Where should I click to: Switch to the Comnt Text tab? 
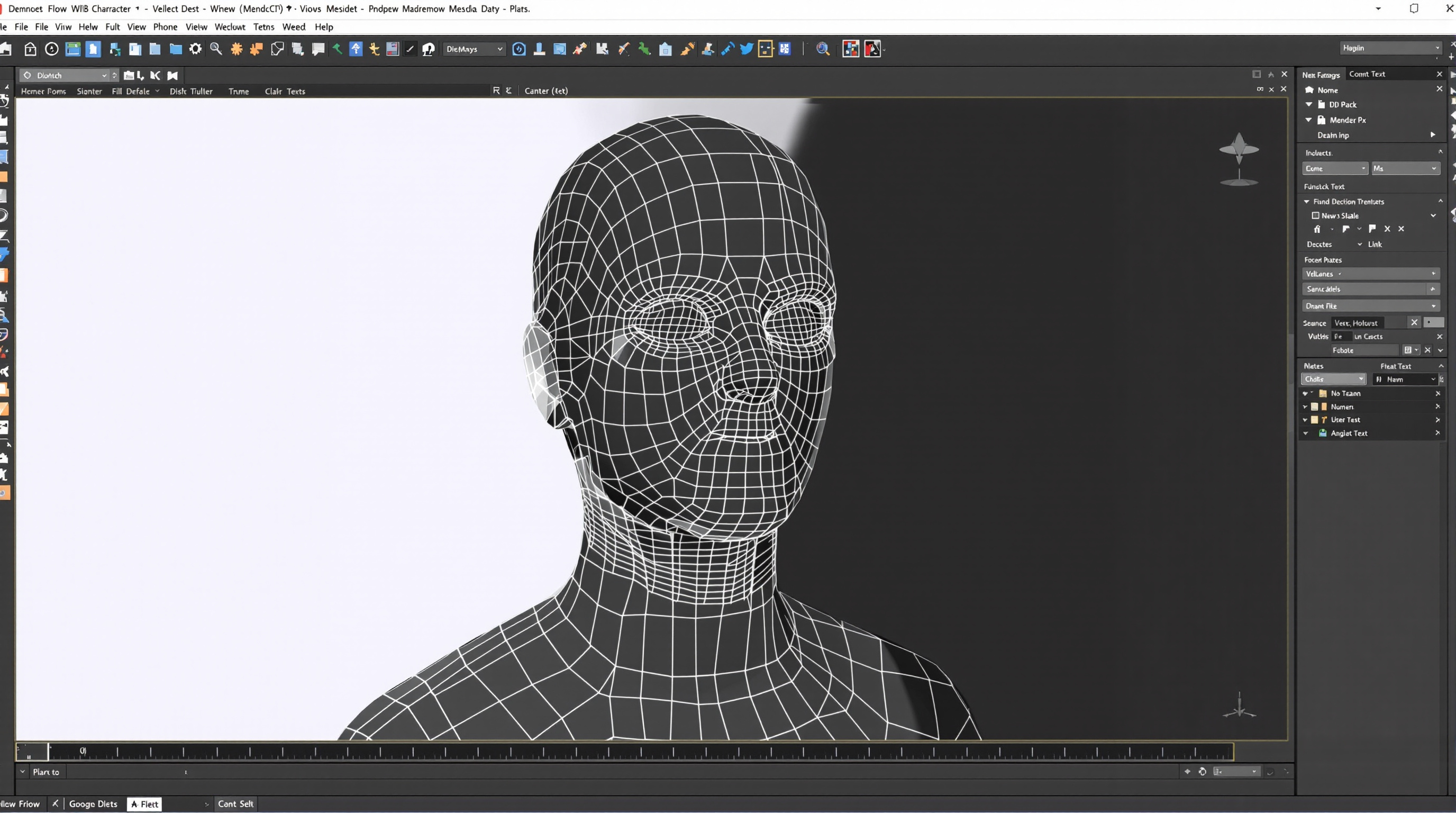[x=1367, y=74]
